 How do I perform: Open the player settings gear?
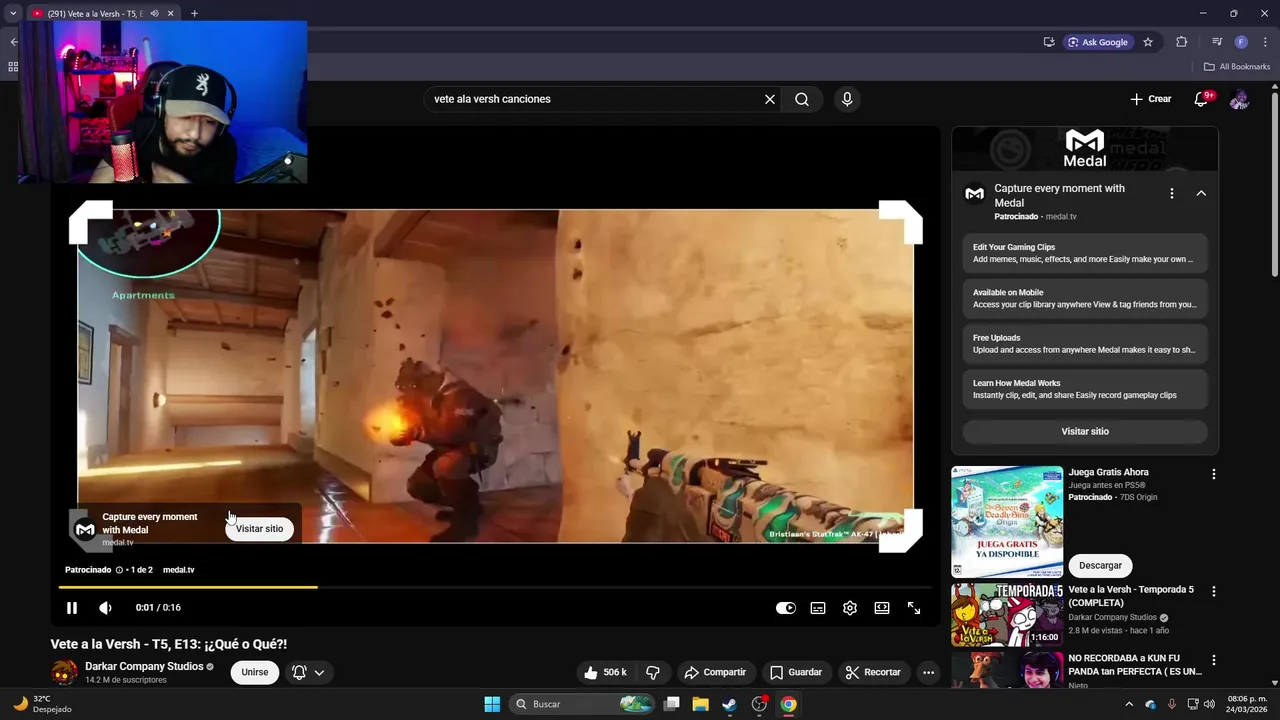850,608
